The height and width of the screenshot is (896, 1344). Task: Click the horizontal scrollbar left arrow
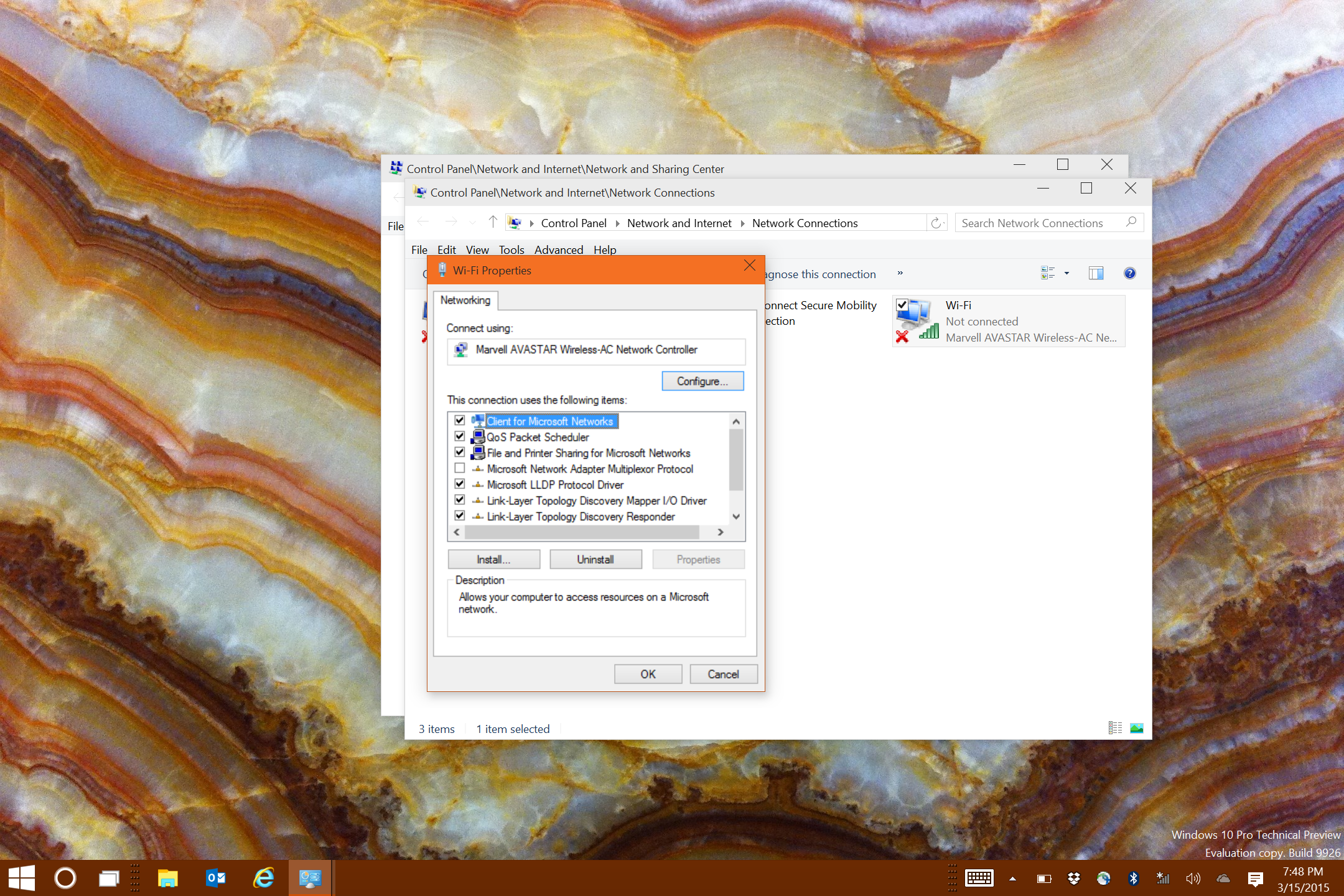click(x=457, y=532)
